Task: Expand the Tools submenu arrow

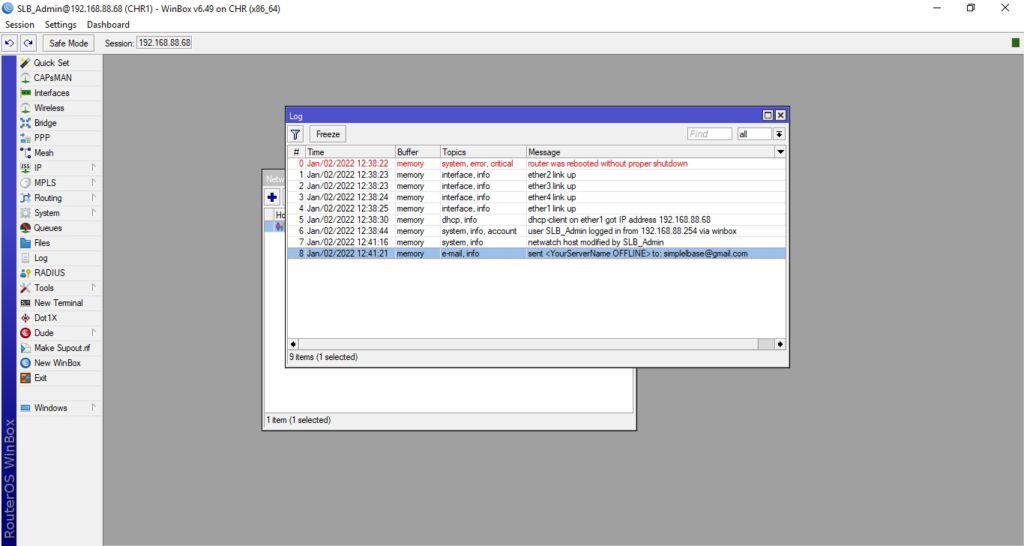Action: tap(93, 287)
